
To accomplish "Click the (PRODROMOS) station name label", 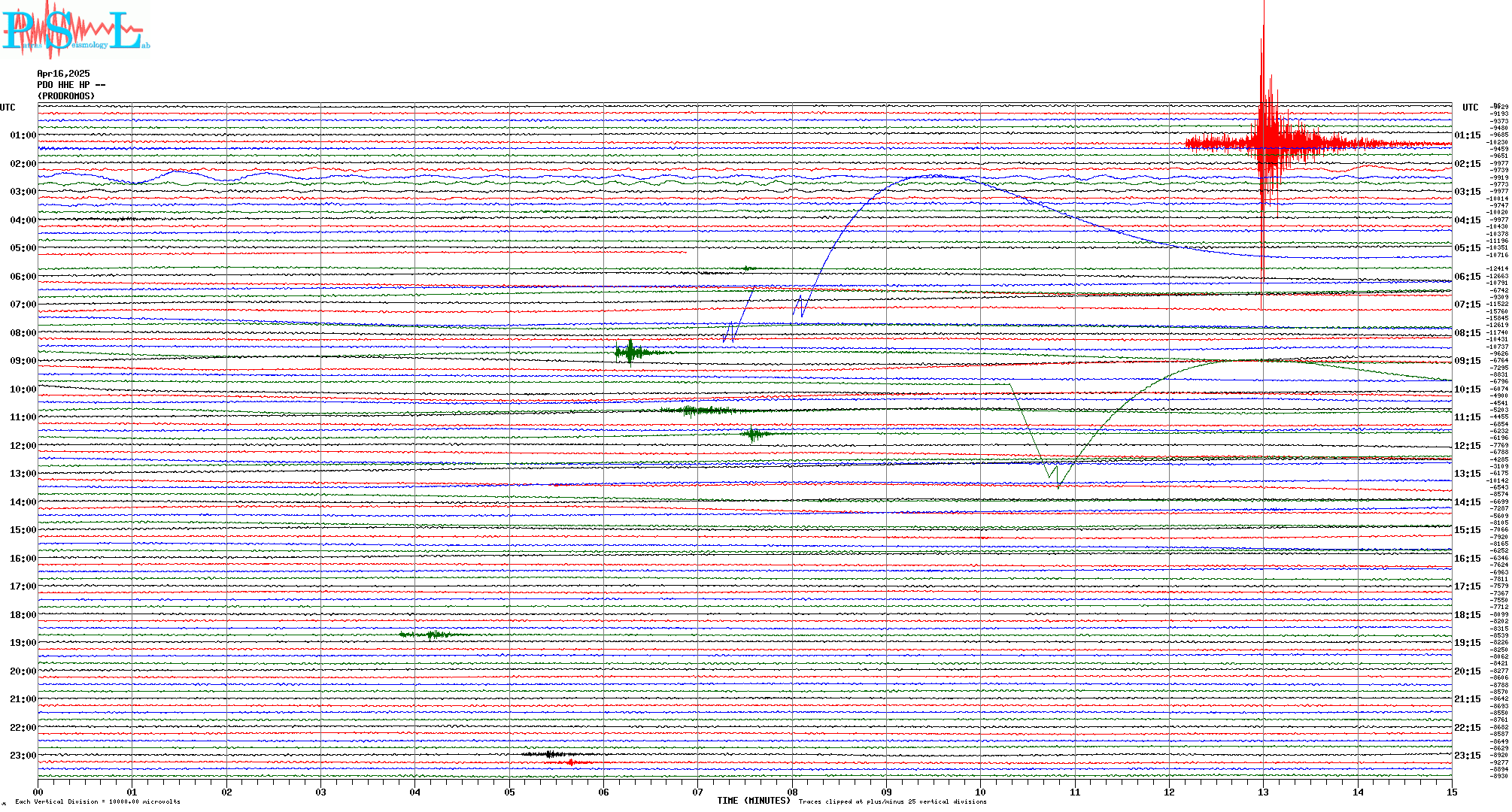I will pos(66,96).
